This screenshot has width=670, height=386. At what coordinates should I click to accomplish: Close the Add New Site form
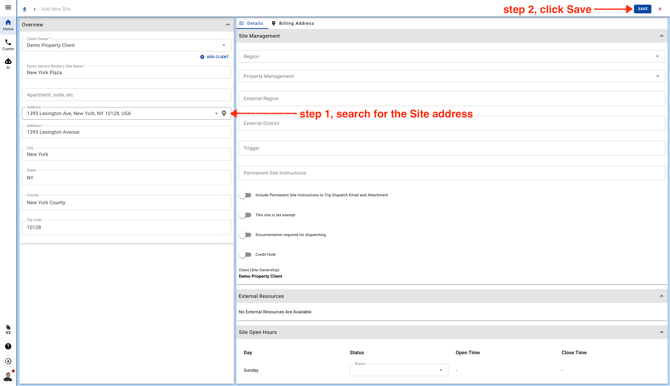click(660, 9)
